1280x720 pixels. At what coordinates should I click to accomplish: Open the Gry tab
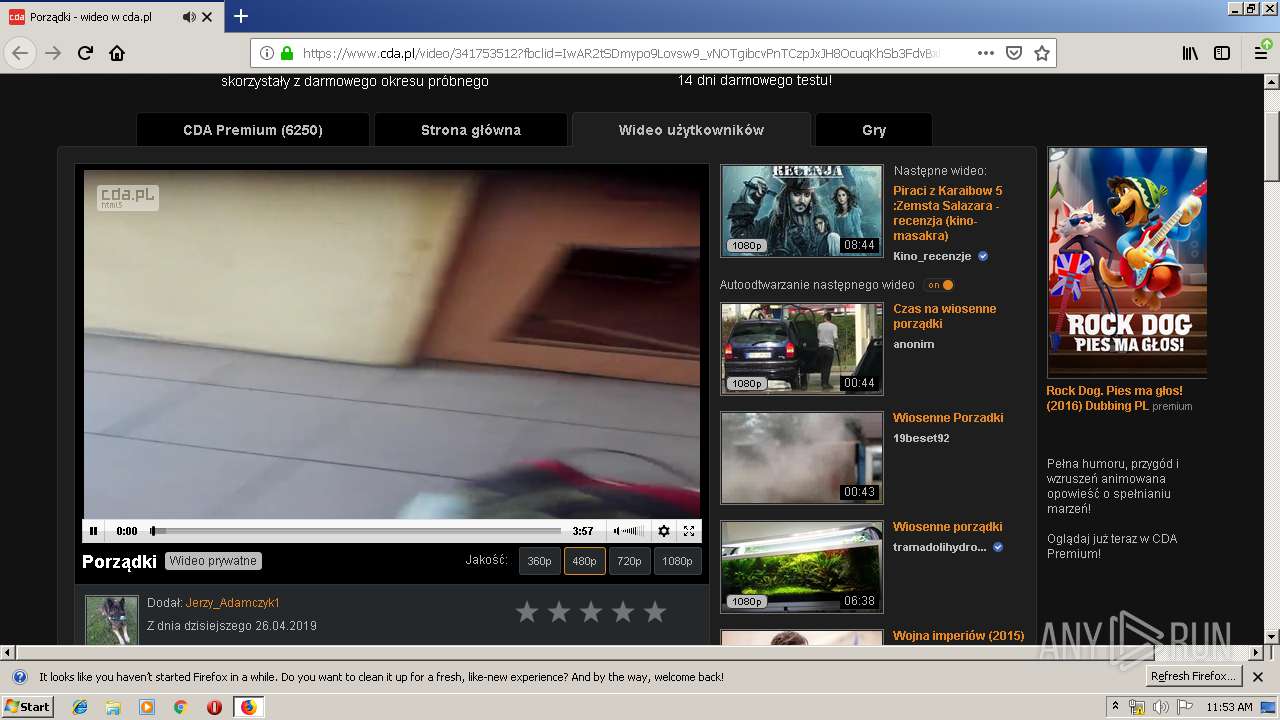pyautogui.click(x=874, y=130)
